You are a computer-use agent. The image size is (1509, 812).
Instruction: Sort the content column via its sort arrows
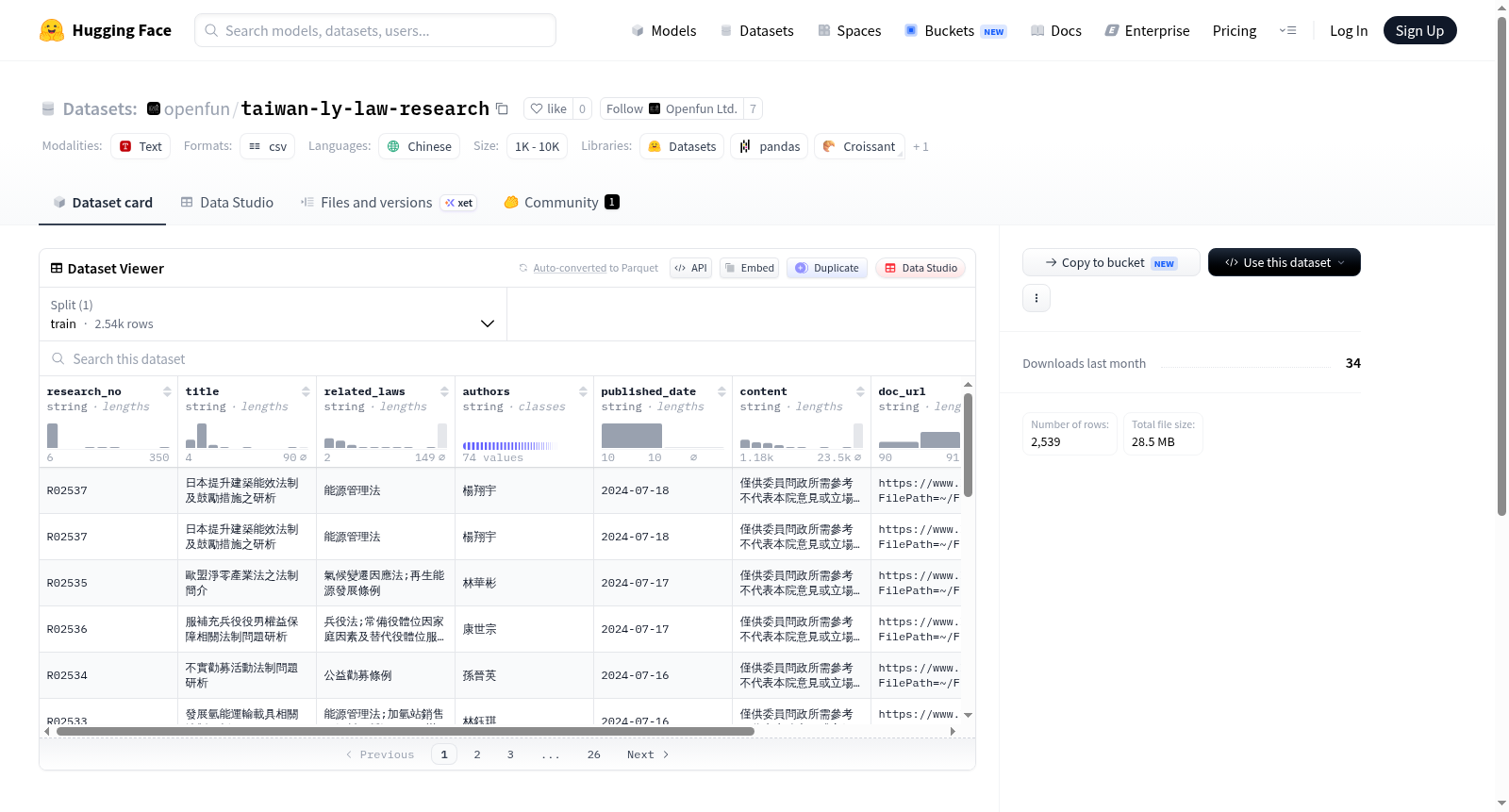point(860,391)
